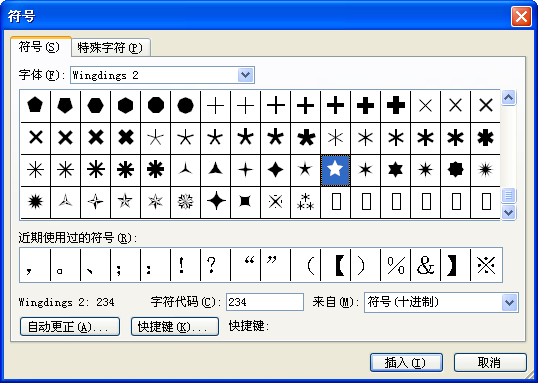Viewport: 538px width, 383px height.
Task: Choose the outlined four-pointed star
Action: point(95,201)
